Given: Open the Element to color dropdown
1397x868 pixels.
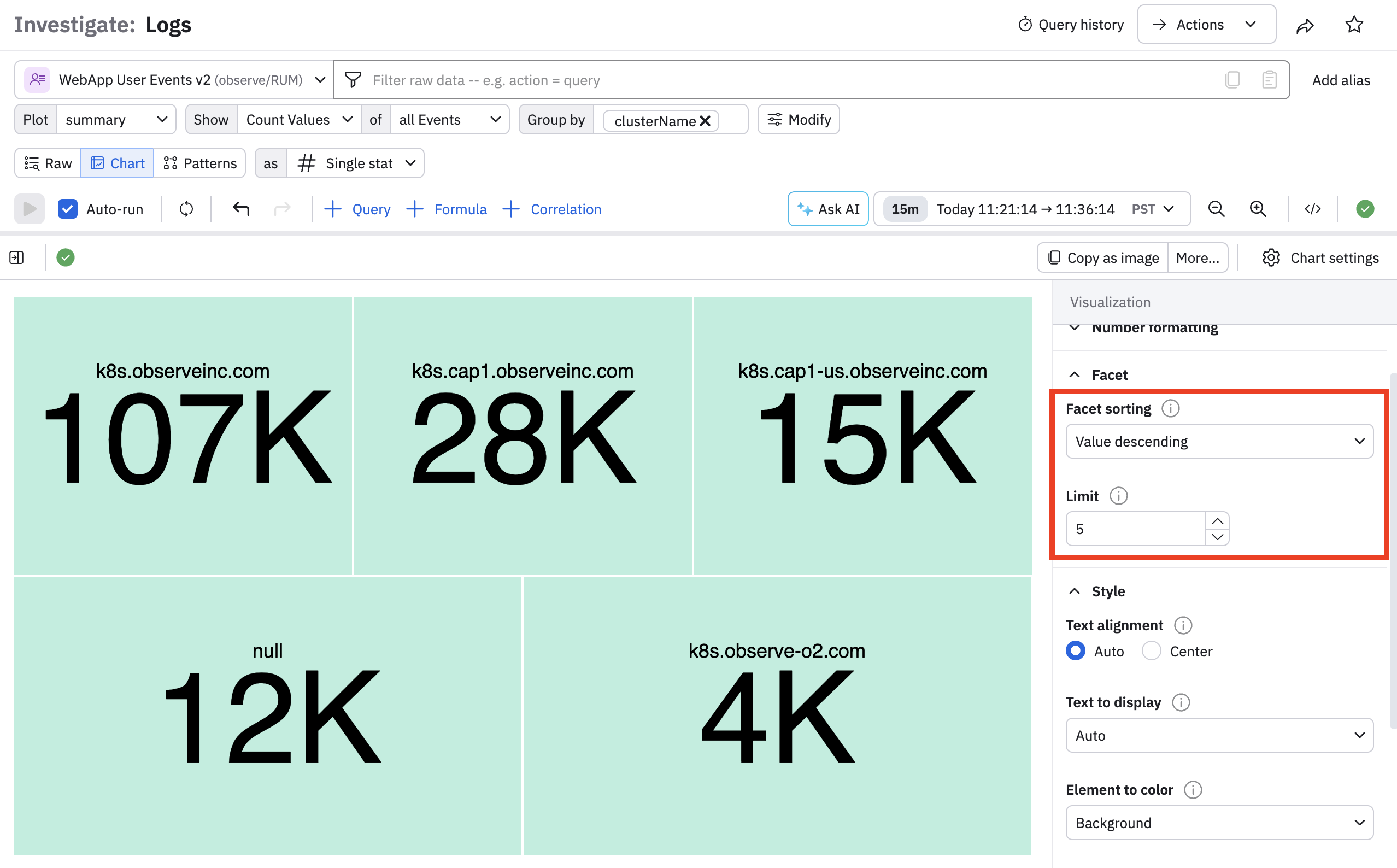Looking at the screenshot, I should [x=1219, y=823].
